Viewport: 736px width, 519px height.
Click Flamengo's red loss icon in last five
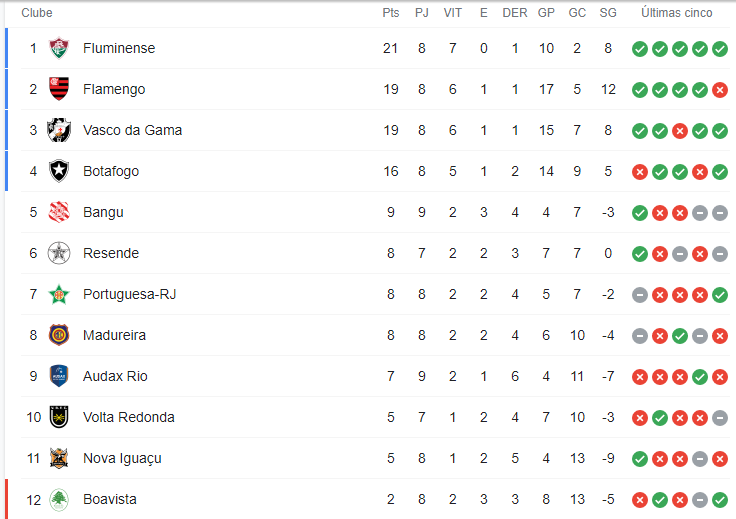point(720,90)
